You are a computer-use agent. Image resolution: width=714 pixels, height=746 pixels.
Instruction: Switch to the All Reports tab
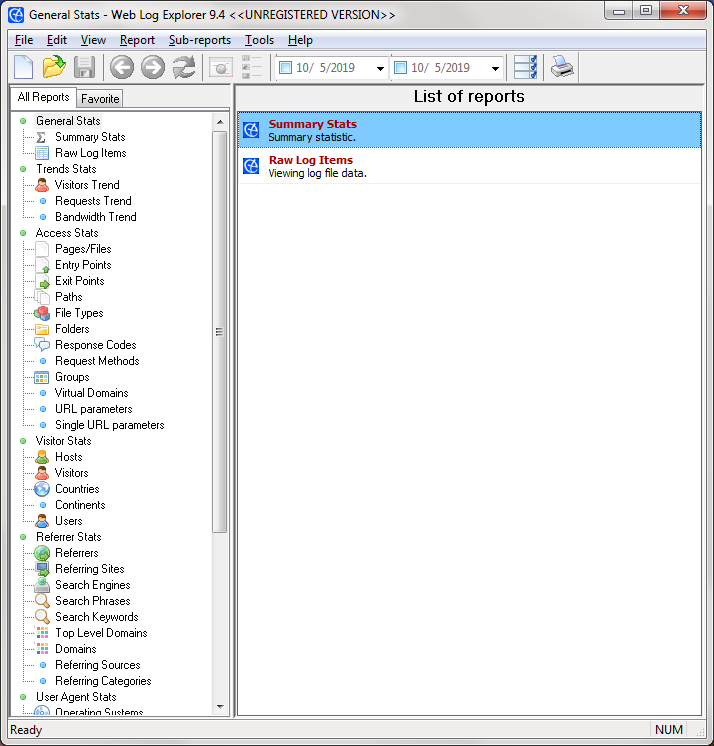[x=43, y=97]
